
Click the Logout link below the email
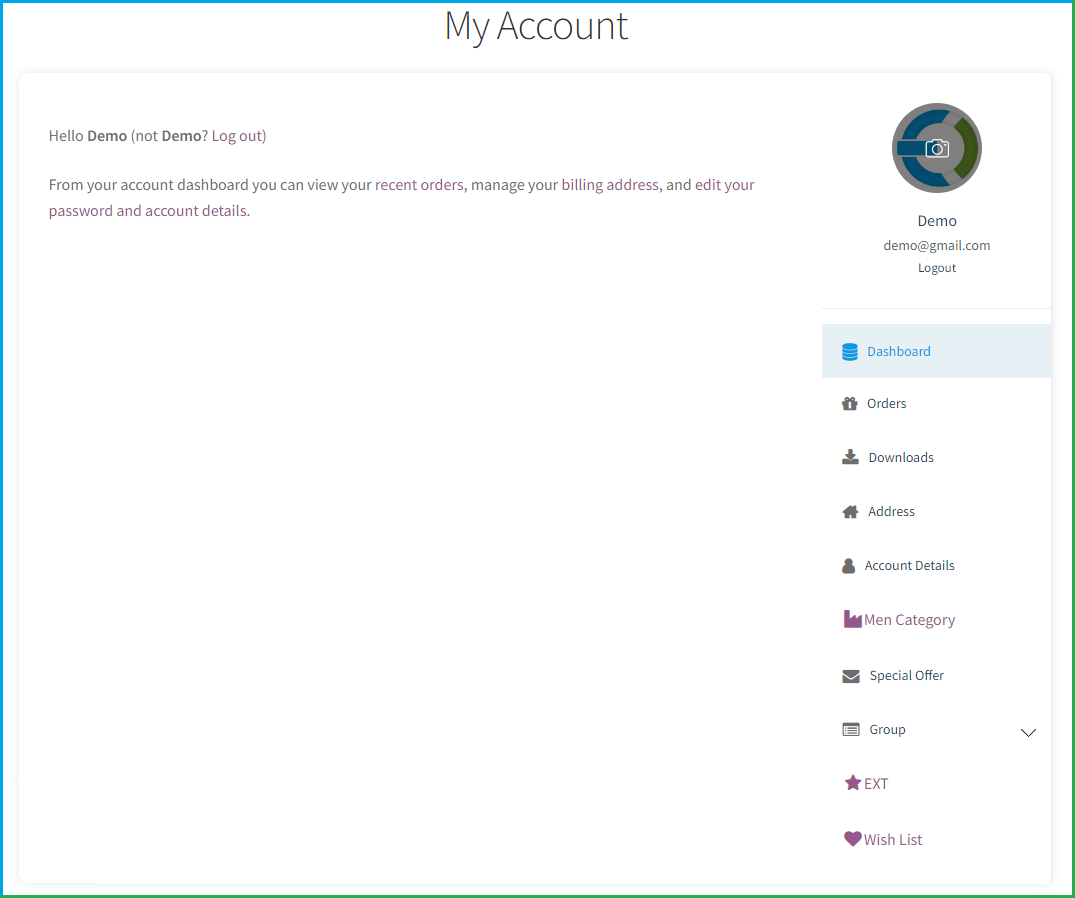tap(936, 267)
